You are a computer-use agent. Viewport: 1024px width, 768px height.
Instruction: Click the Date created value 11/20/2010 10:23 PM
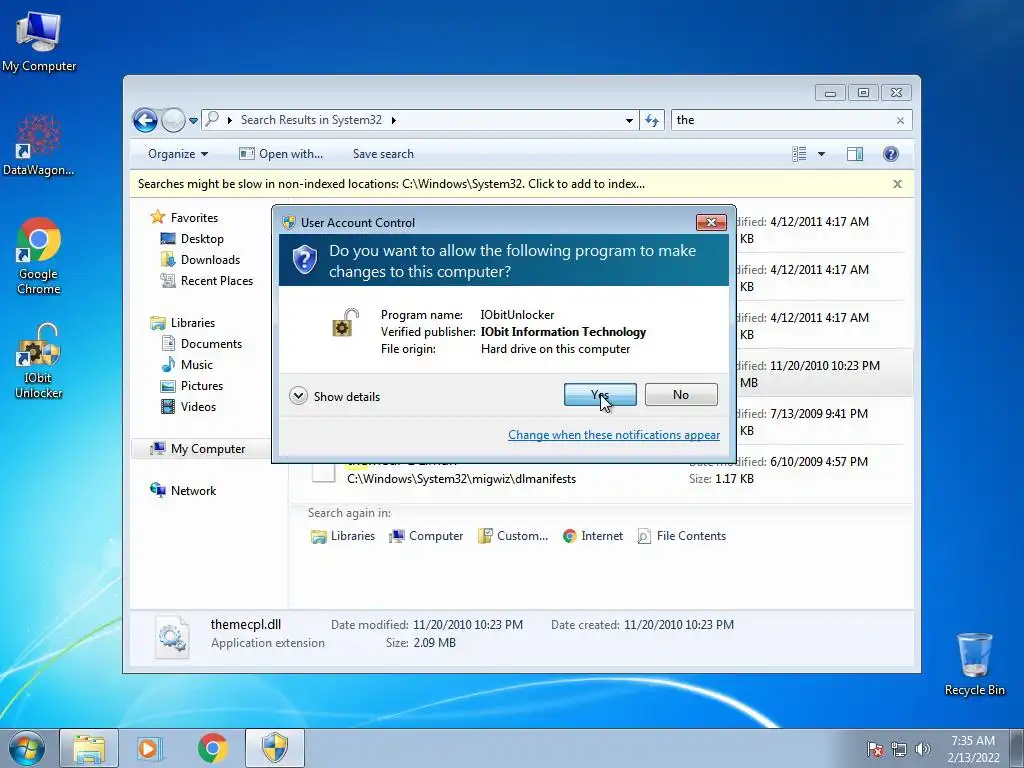(679, 625)
